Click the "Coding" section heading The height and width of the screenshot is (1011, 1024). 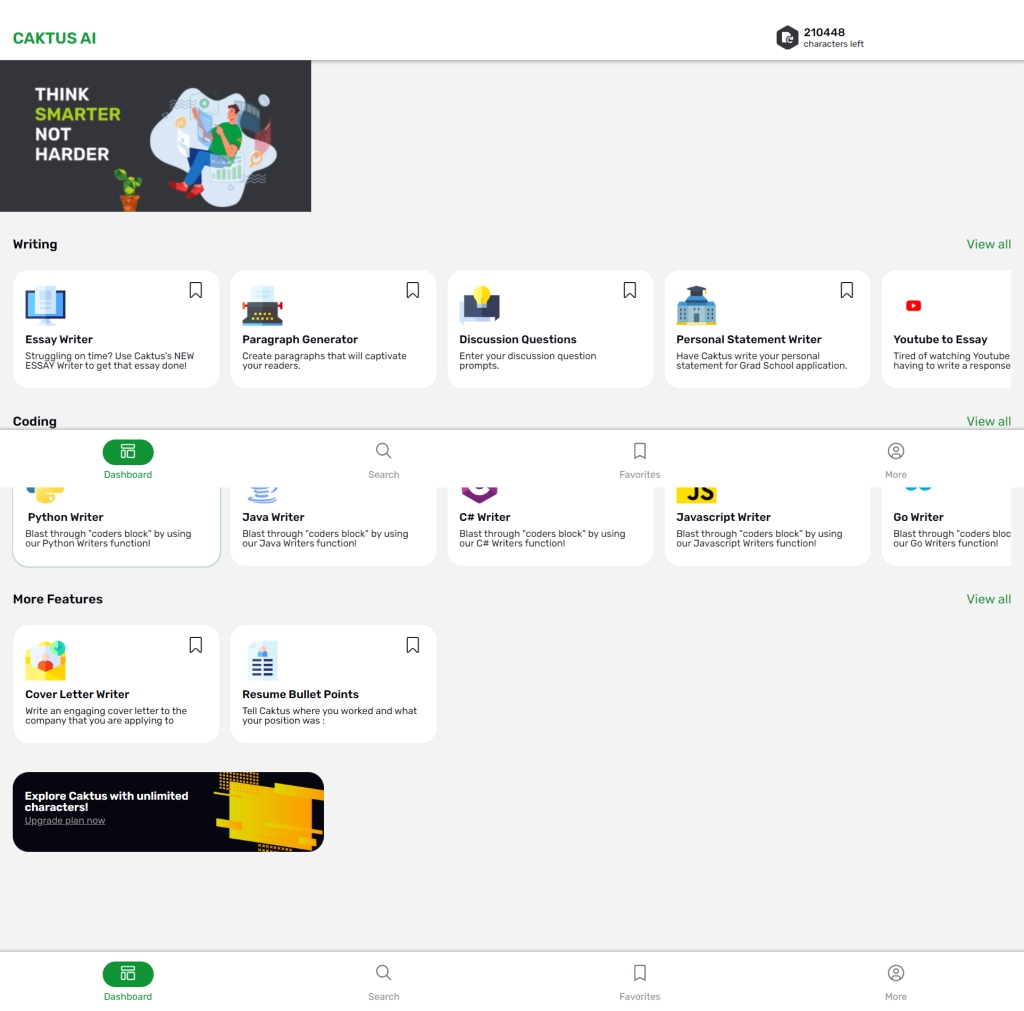pos(35,421)
